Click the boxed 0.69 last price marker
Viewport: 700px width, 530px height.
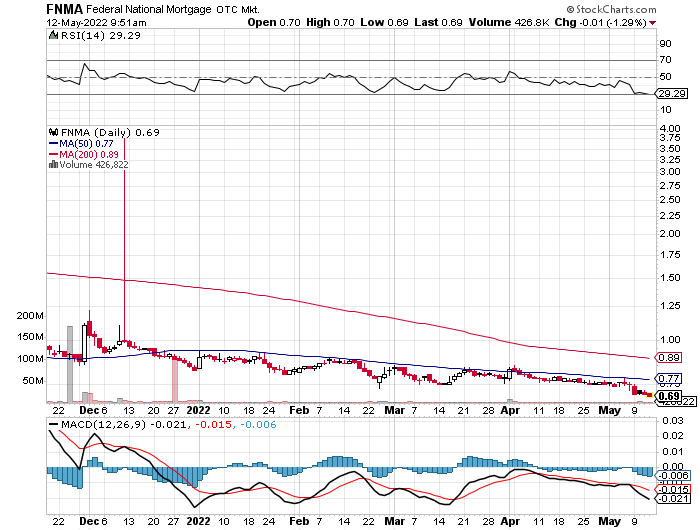coord(669,396)
